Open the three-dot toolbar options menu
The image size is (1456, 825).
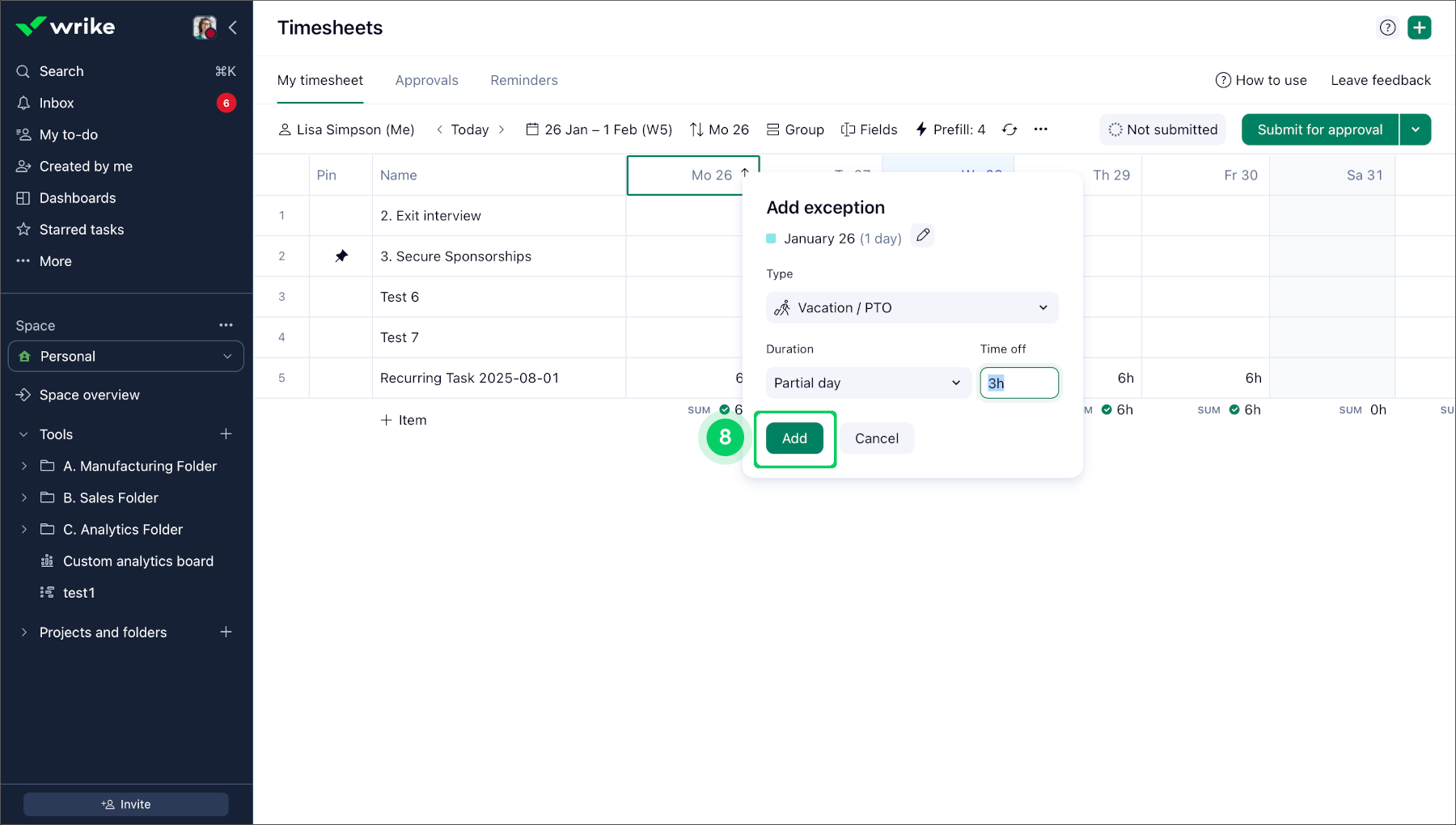click(1041, 129)
